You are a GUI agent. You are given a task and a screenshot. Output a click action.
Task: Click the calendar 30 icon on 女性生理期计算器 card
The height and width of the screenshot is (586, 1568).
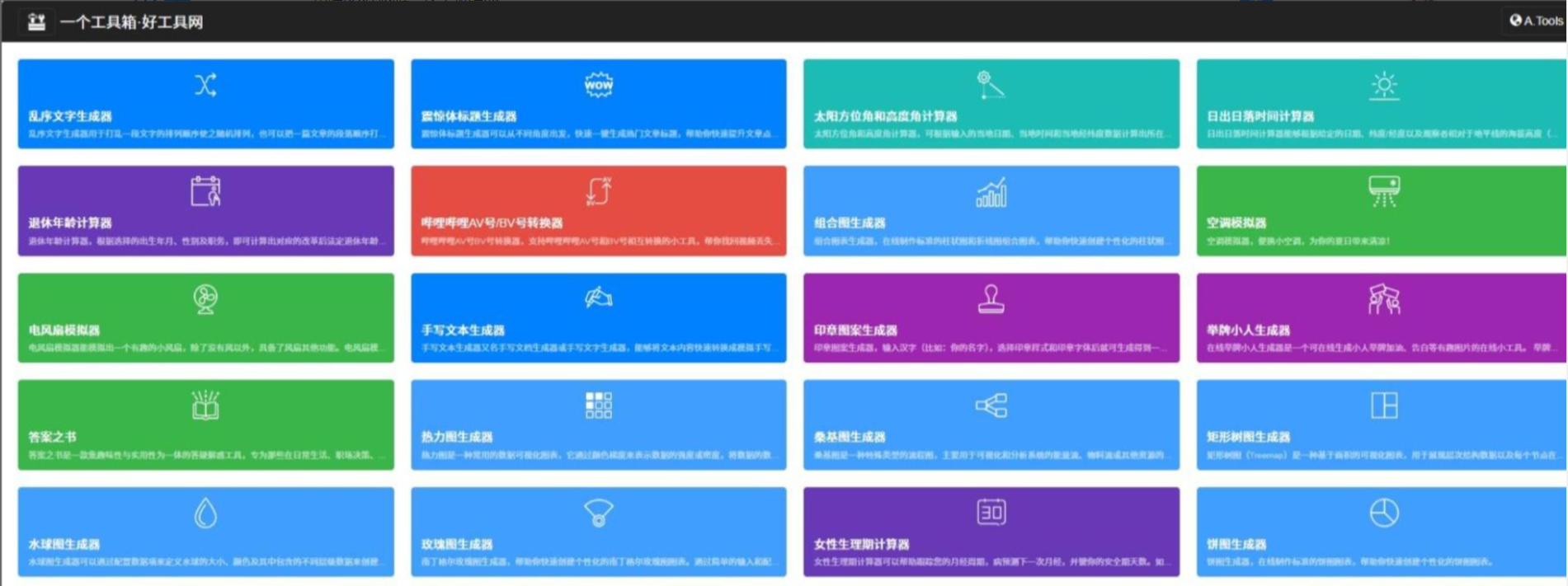click(991, 512)
